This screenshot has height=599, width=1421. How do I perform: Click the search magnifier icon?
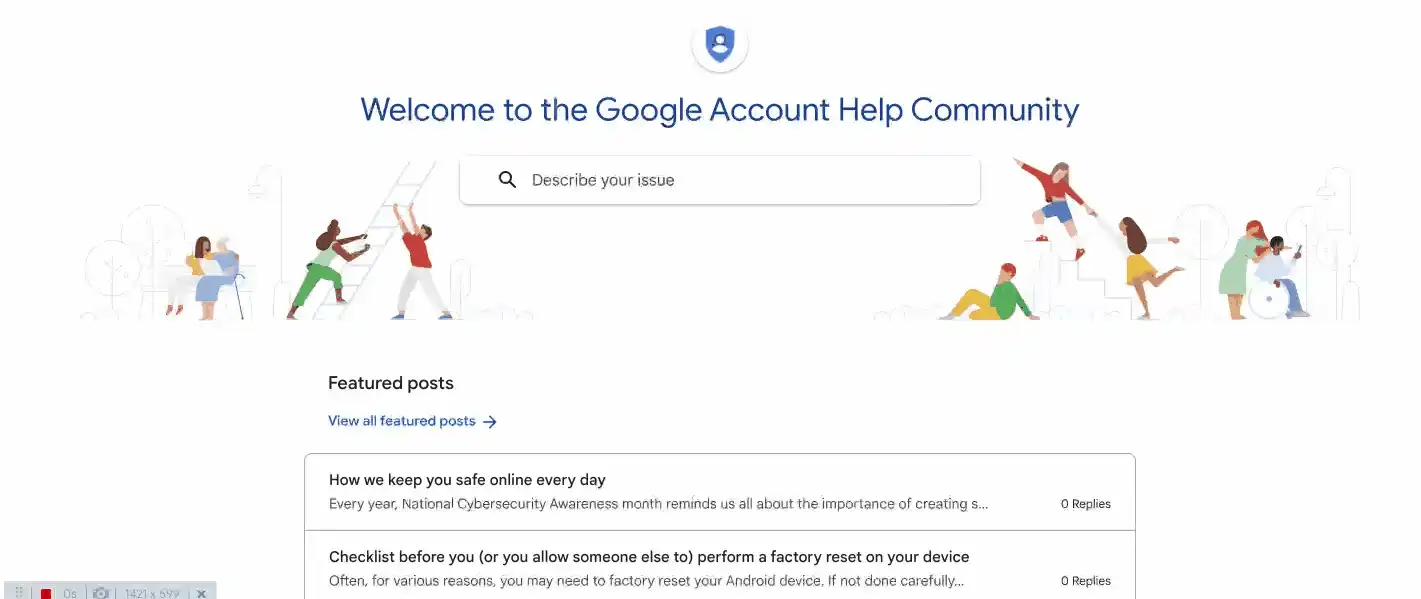(507, 179)
